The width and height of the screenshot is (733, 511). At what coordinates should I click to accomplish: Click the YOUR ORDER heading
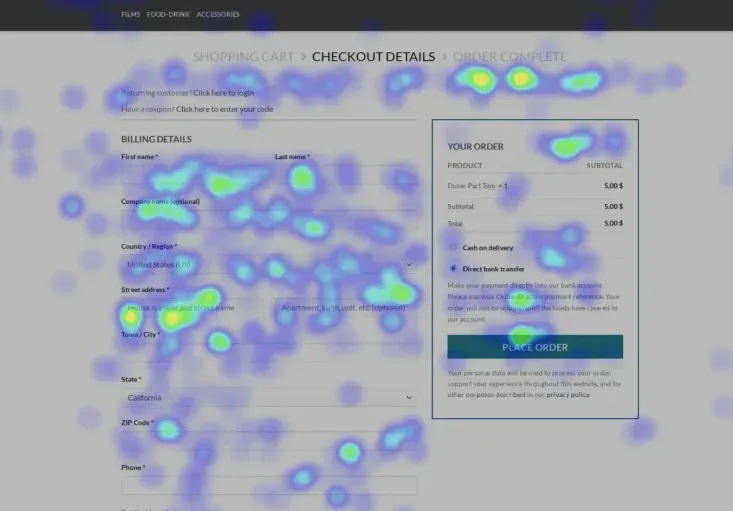475,147
